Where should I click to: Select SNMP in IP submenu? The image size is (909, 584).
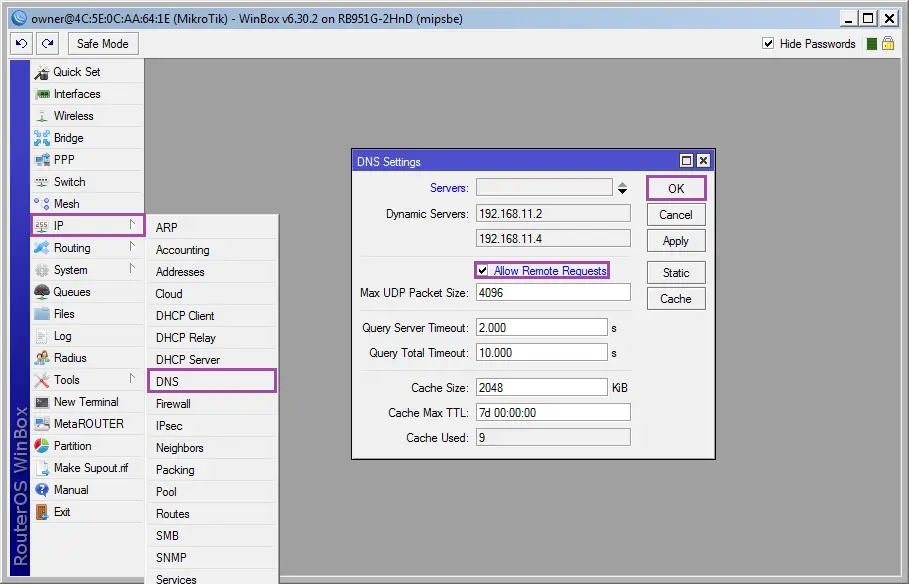[212, 558]
